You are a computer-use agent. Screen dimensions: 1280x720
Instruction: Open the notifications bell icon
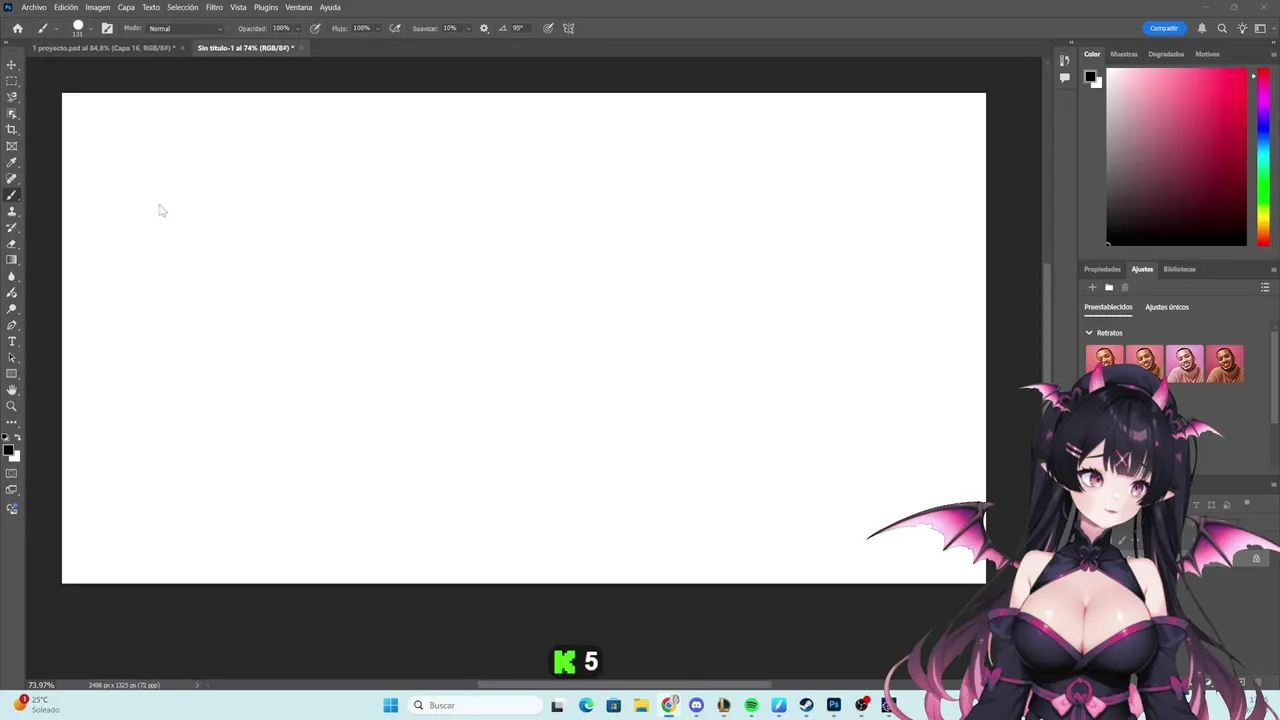tap(1202, 28)
